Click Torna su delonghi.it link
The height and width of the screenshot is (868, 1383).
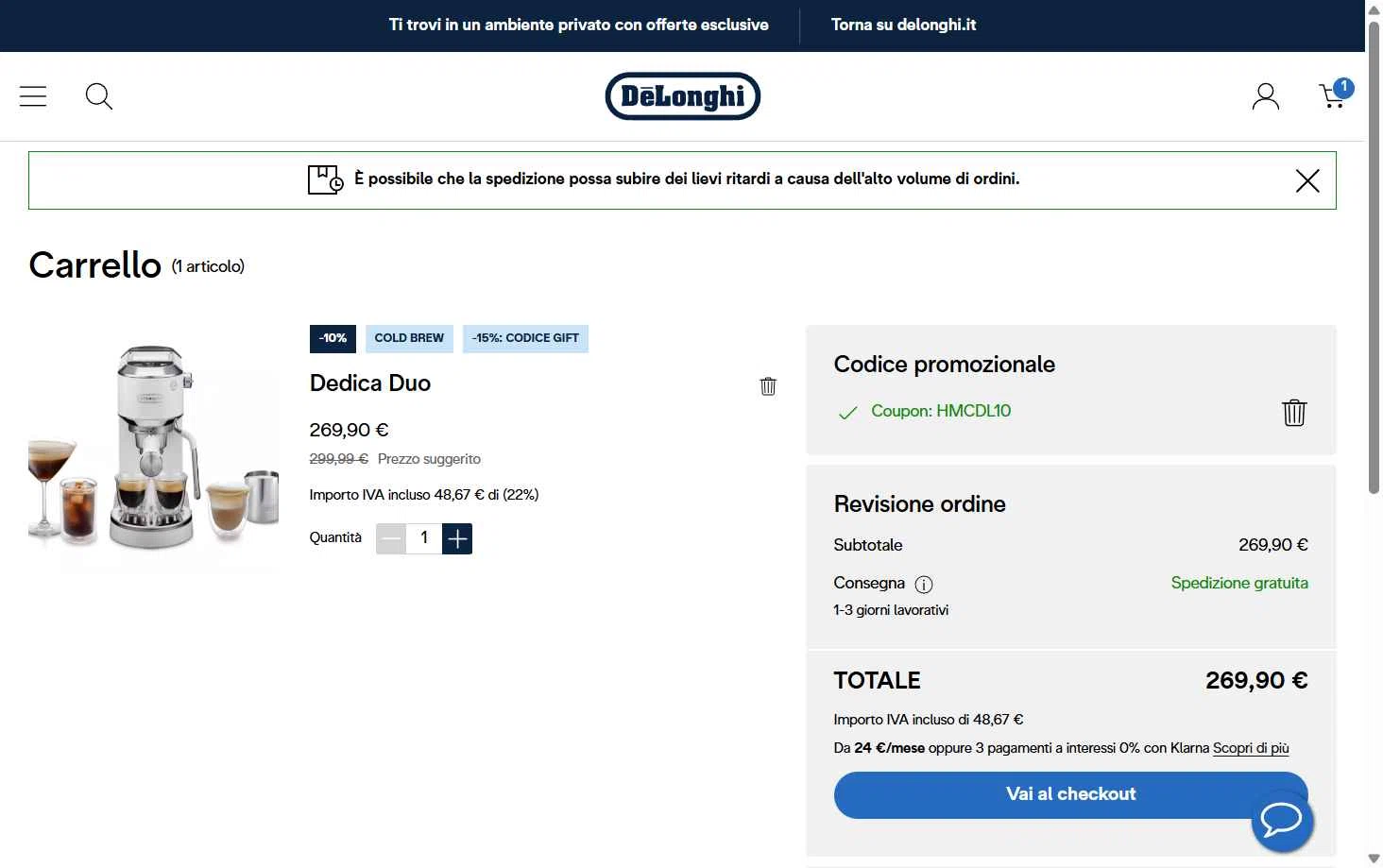903,25
